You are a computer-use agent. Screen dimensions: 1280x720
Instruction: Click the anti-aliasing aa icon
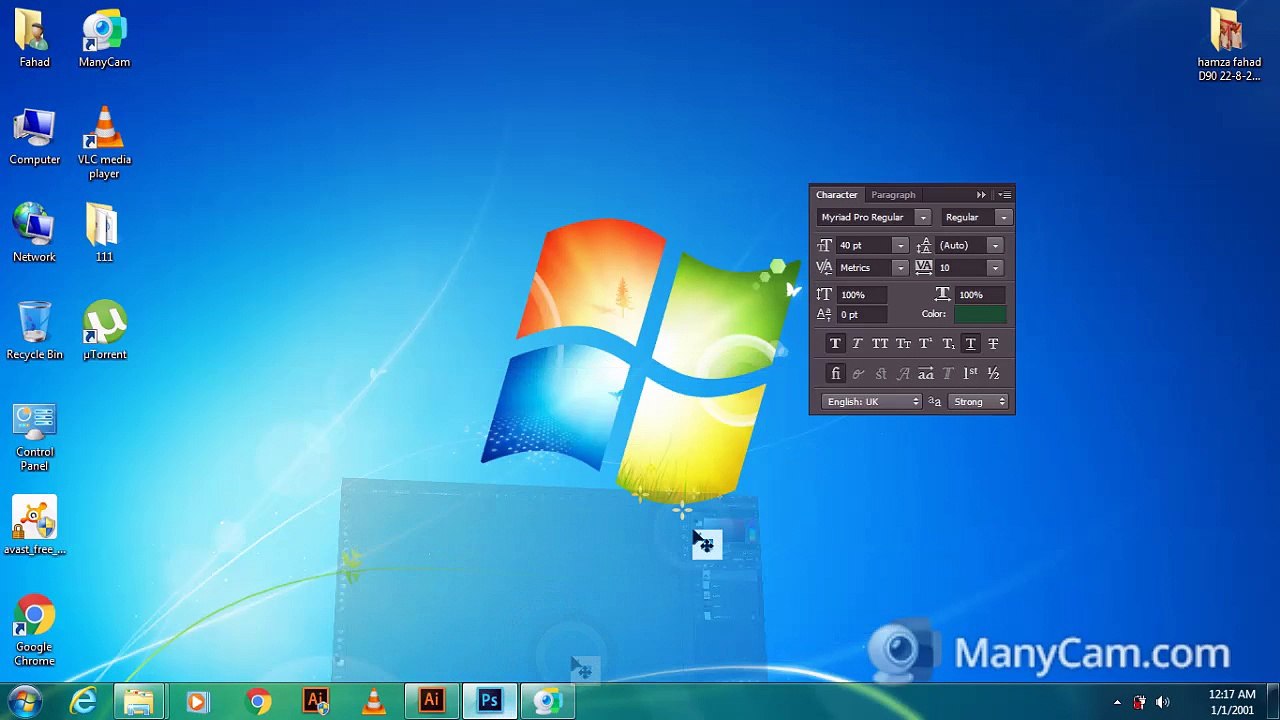click(935, 402)
